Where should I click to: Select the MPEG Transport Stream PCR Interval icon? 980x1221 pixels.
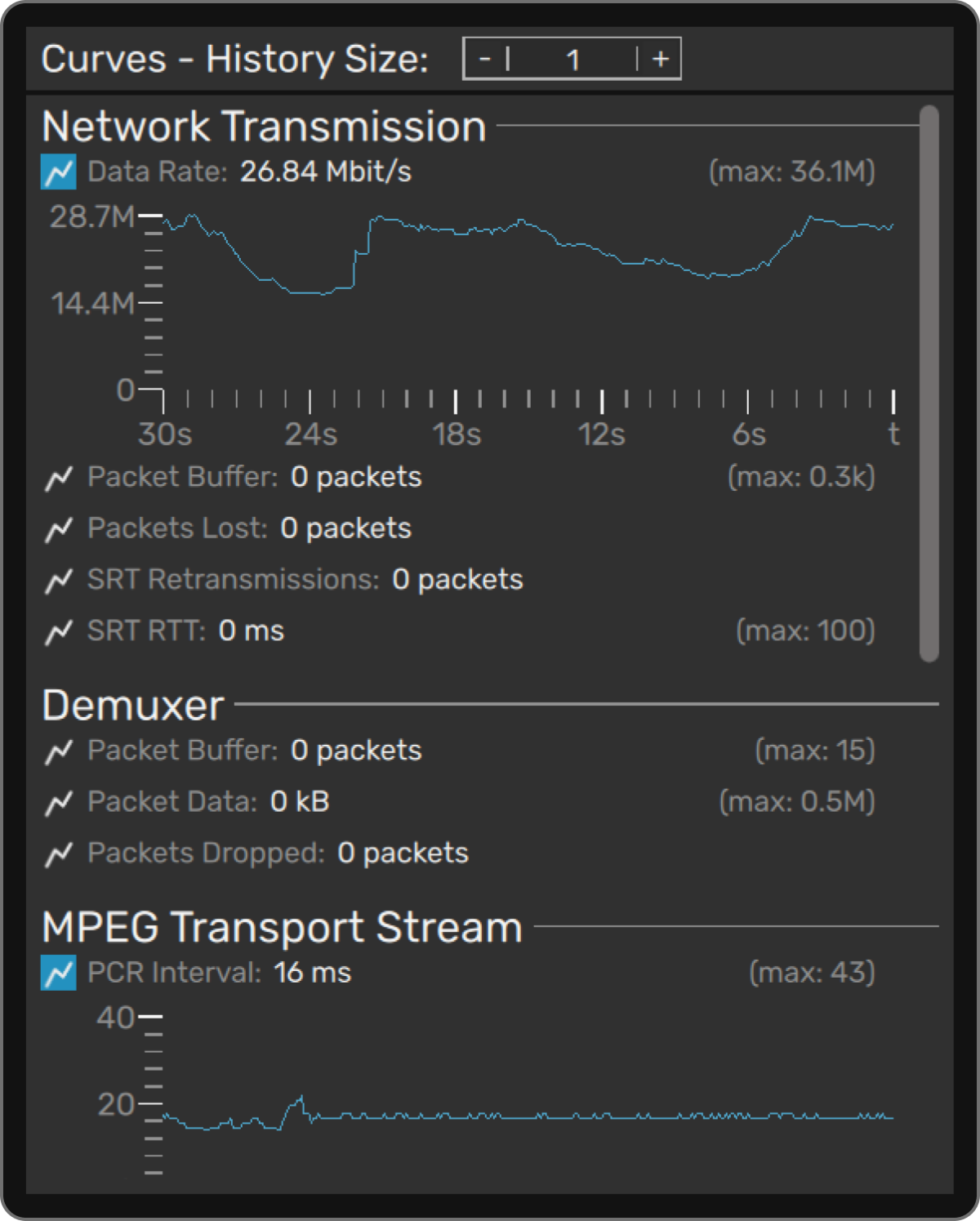[x=57, y=974]
